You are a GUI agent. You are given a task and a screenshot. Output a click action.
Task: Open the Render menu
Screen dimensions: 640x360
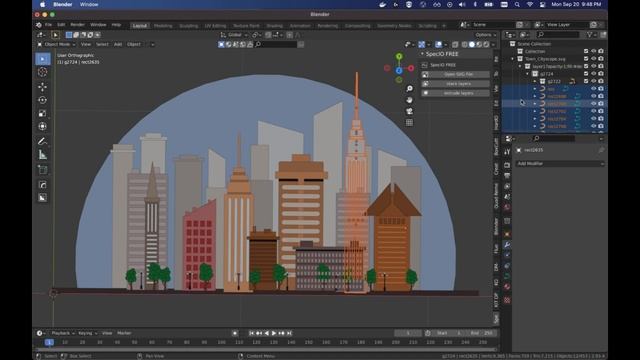(x=77, y=25)
